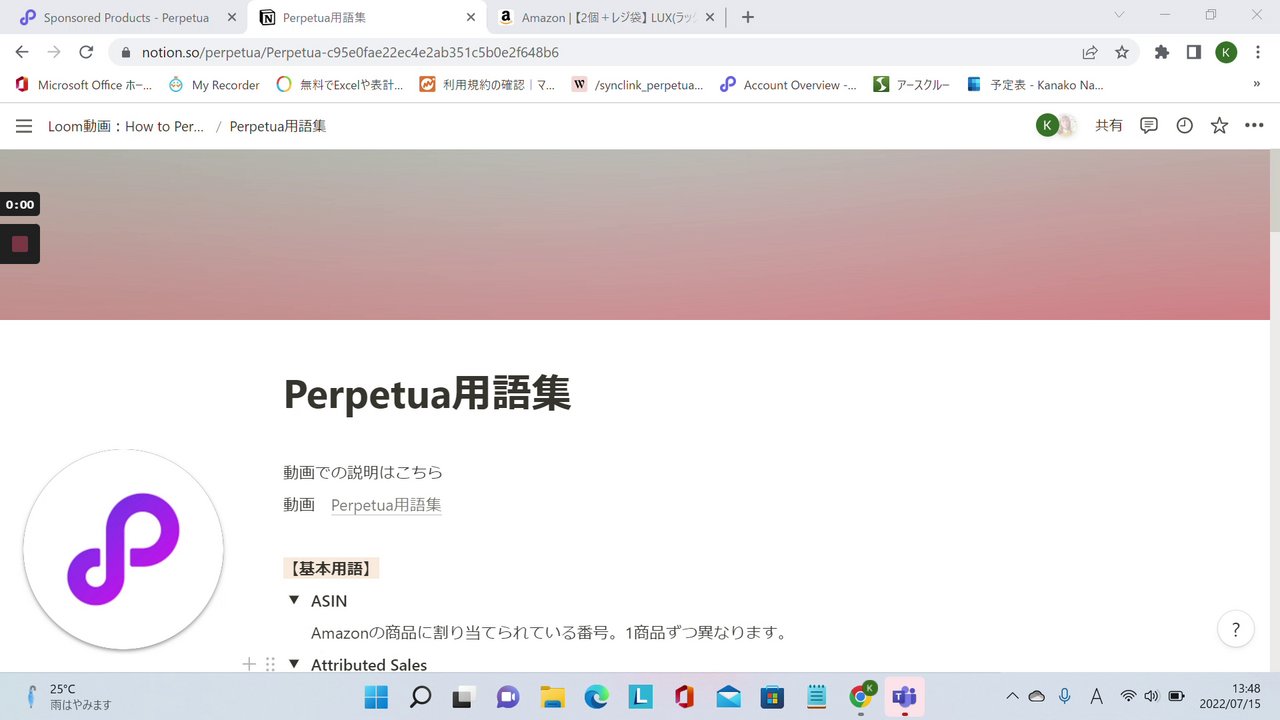Show more bookmarks chevron
The image size is (1280, 720).
tap(1256, 85)
